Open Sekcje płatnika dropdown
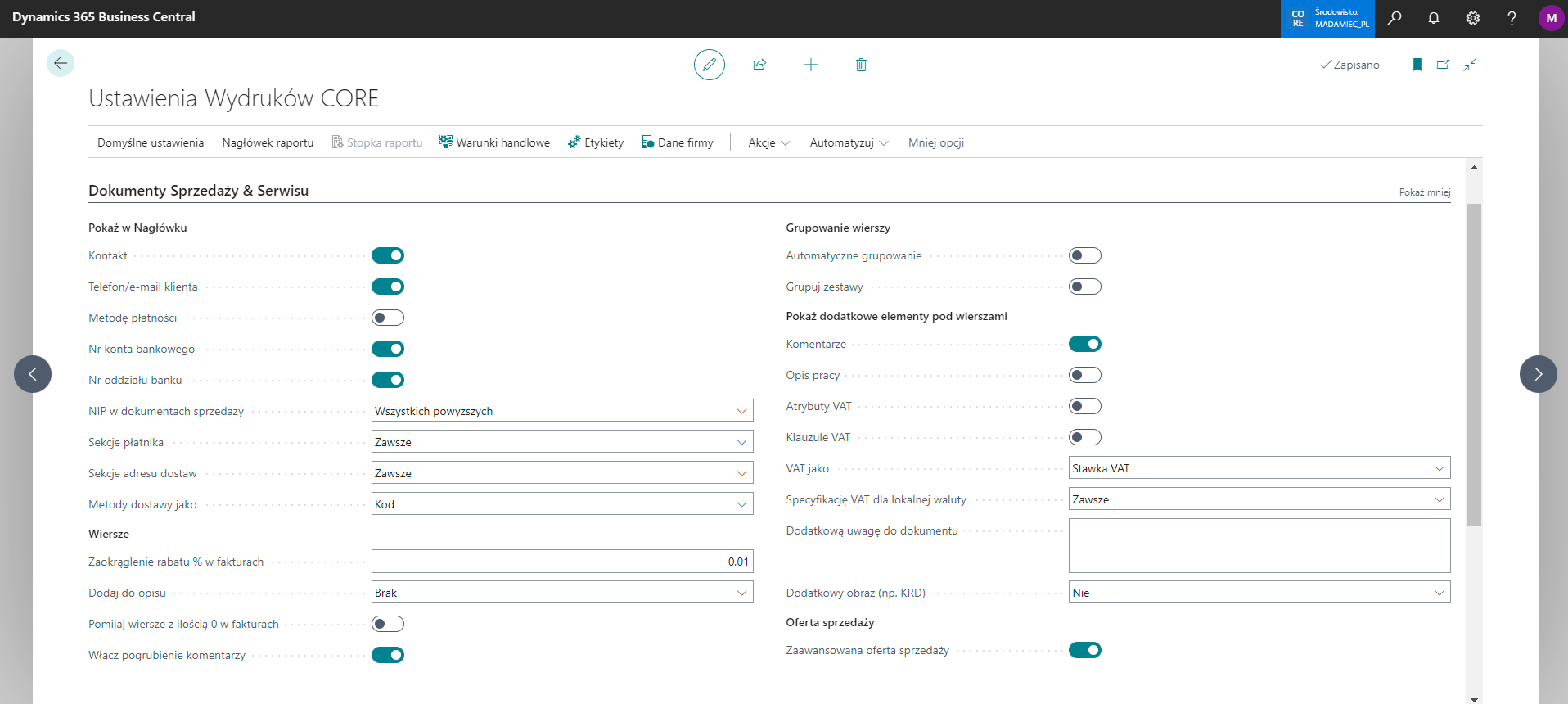The image size is (1568, 704). [562, 442]
